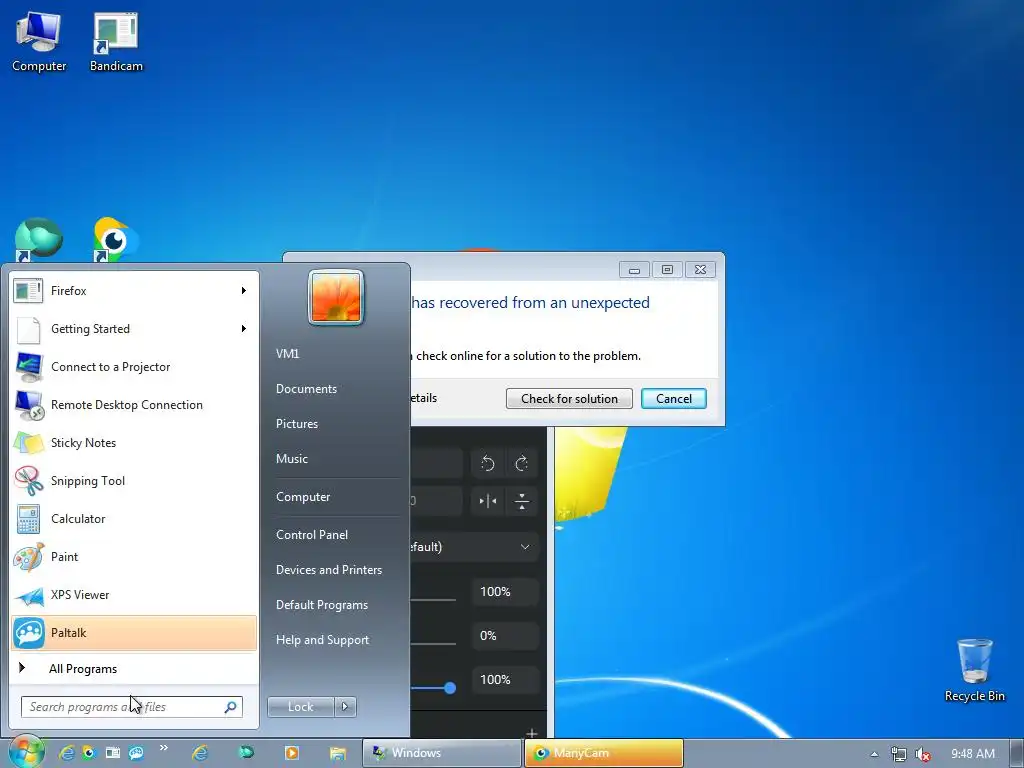This screenshot has height=768, width=1024.
Task: Start Paint from the program list
Action: (134, 556)
